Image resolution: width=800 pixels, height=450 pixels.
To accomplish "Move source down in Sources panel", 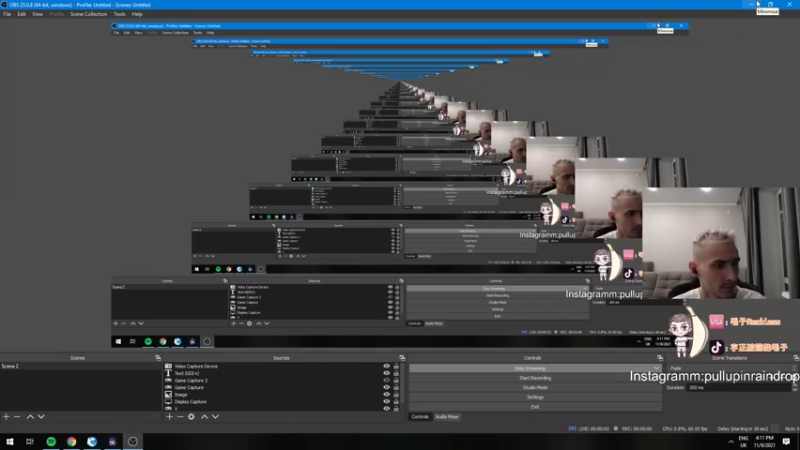I will pyautogui.click(x=215, y=417).
